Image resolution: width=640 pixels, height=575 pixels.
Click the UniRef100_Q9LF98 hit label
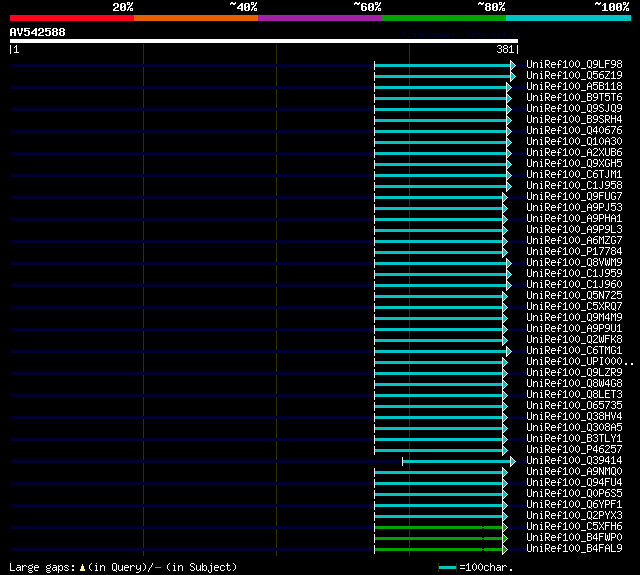tap(574, 64)
